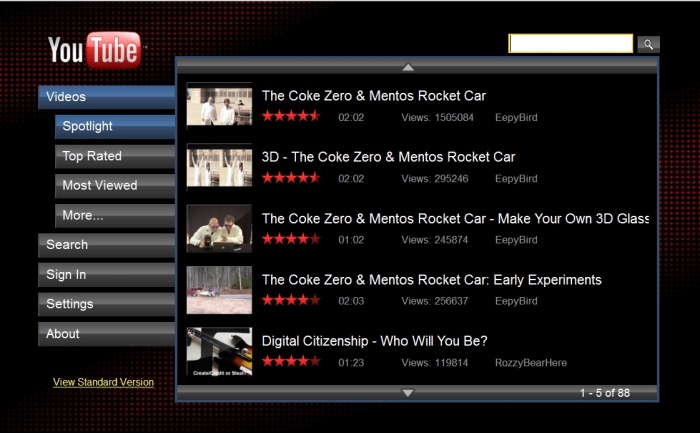Select the Top Rated category
The height and width of the screenshot is (433, 700).
[115, 156]
